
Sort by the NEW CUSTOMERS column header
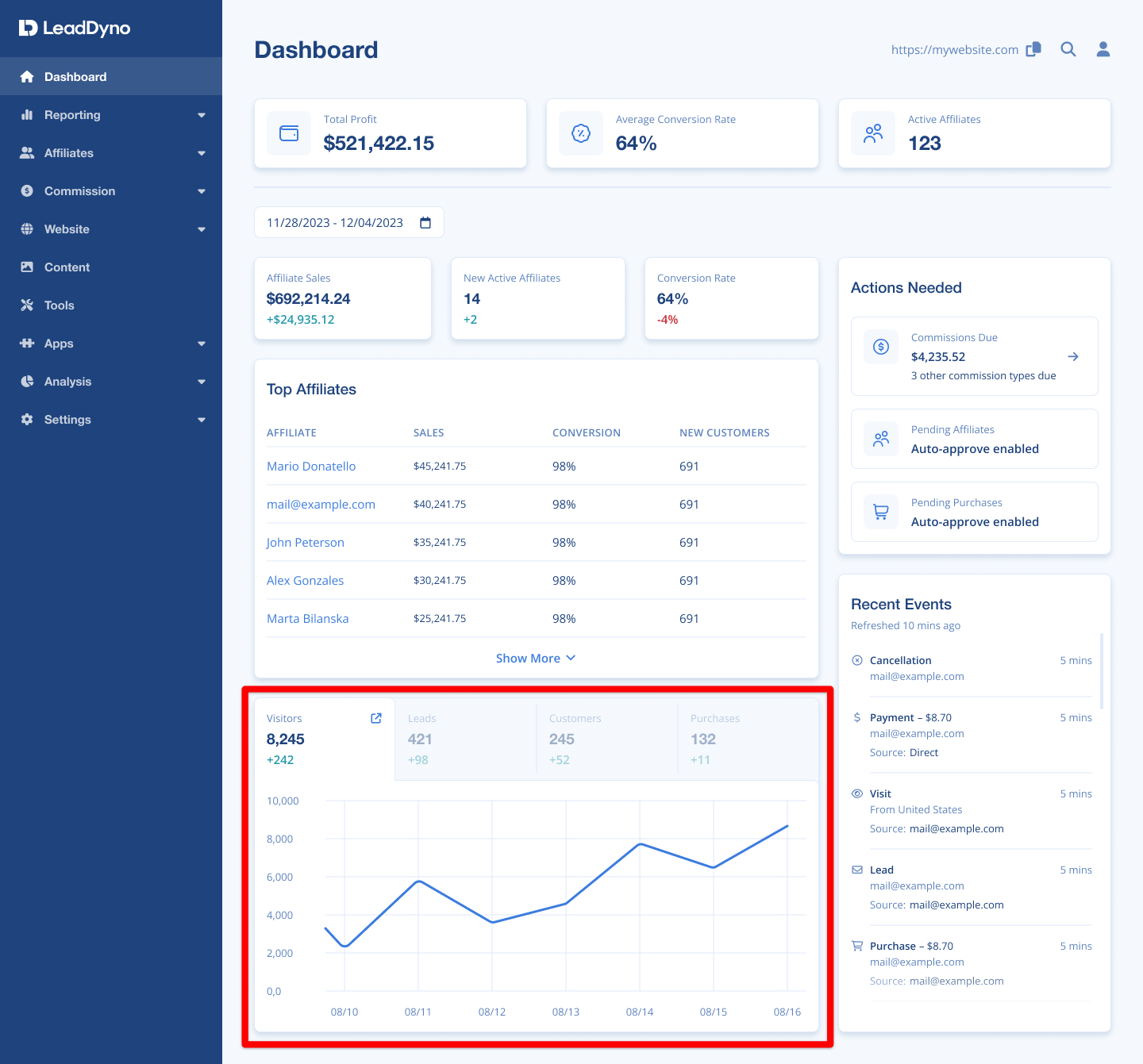[725, 432]
